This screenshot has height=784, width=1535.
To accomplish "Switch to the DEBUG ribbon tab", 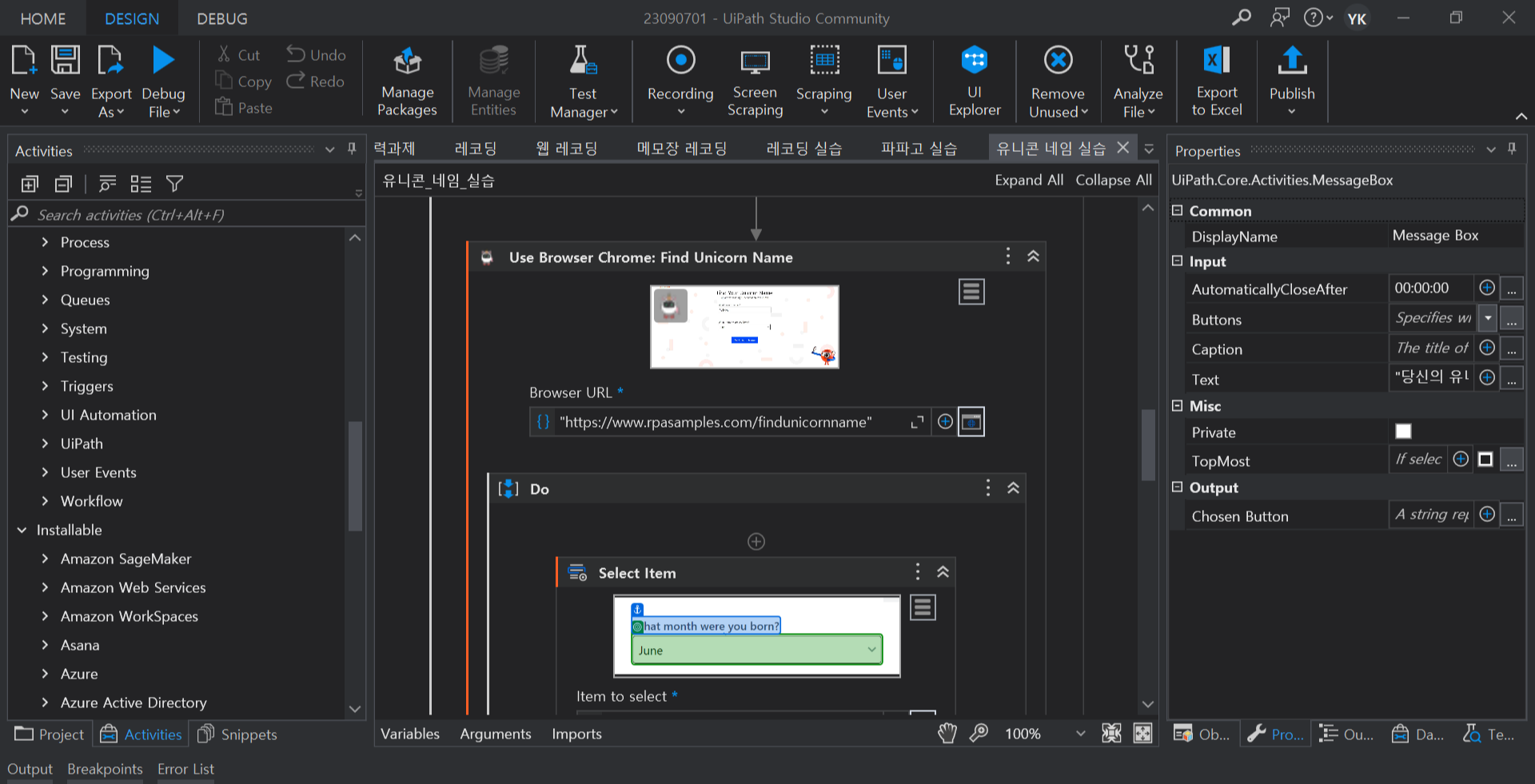I will pos(222,18).
